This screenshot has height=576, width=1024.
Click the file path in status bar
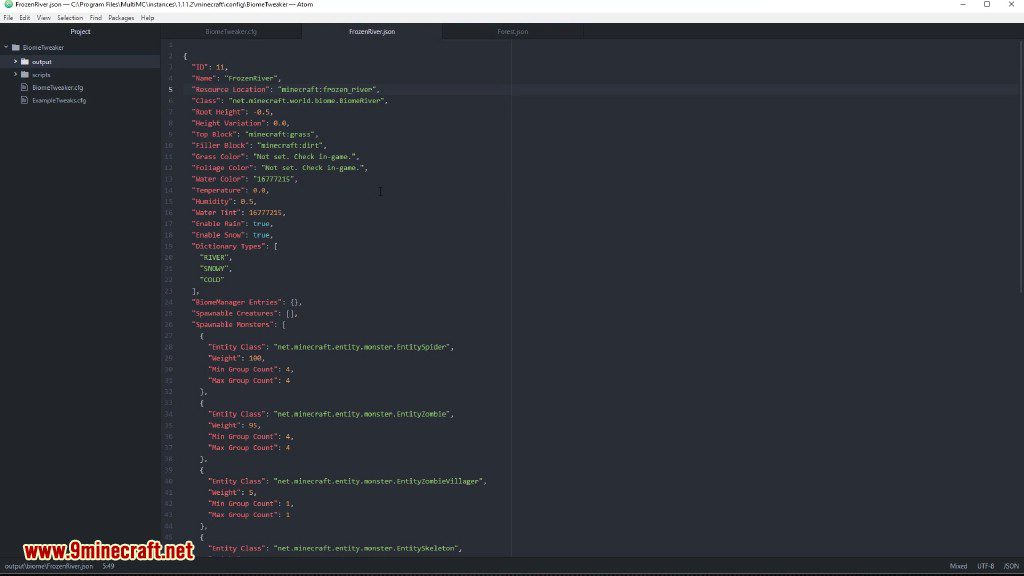pyautogui.click(x=49, y=566)
